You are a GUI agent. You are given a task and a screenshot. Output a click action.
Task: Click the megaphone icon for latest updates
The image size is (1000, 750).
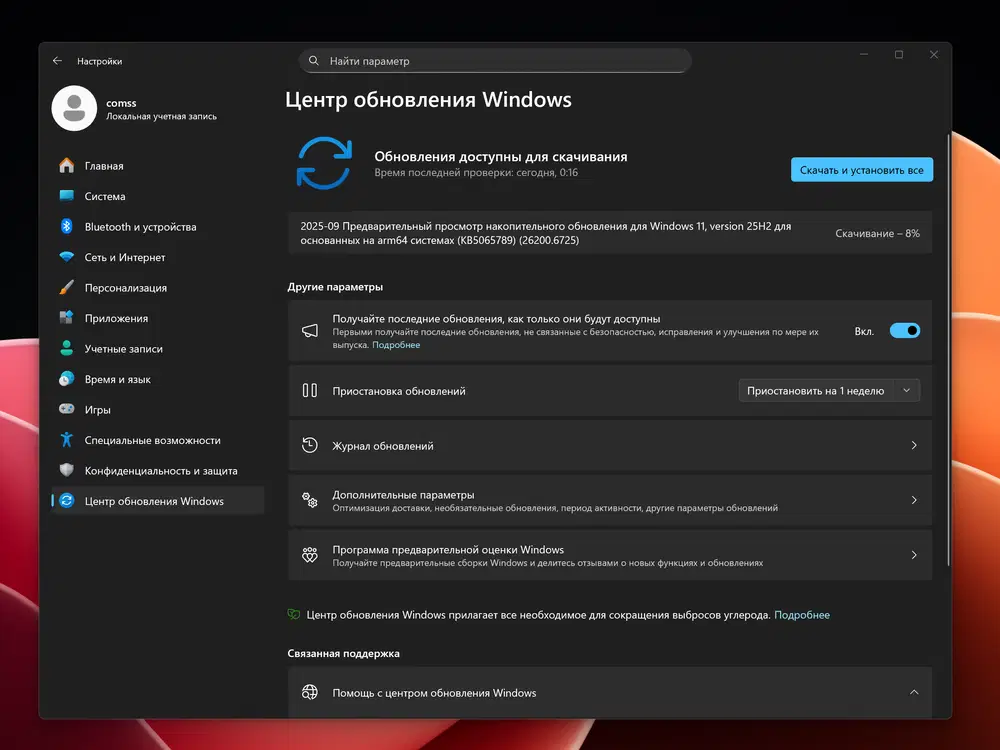pos(310,331)
